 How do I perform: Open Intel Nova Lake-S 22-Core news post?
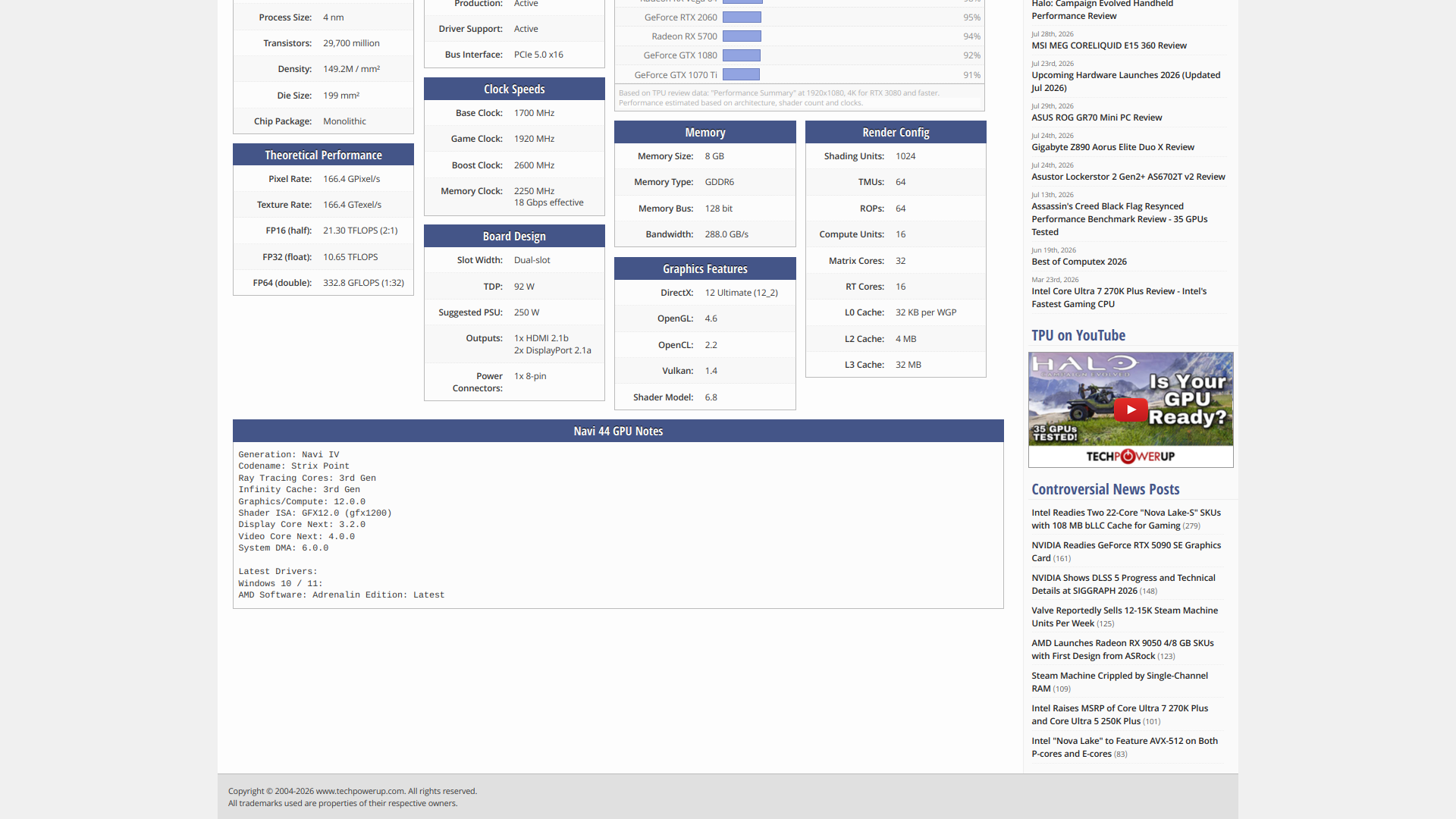[x=1126, y=519]
